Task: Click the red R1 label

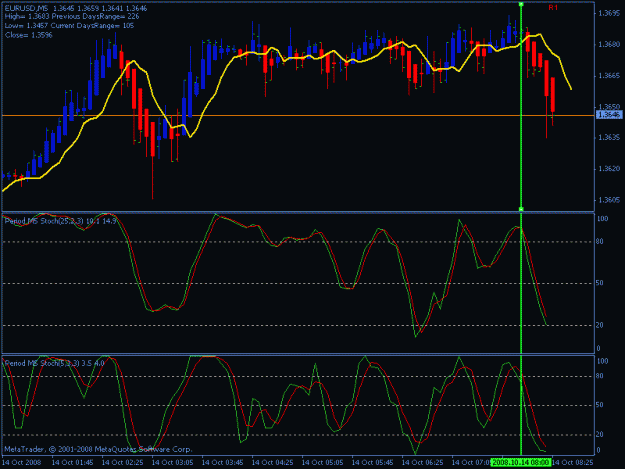Action: pos(553,8)
